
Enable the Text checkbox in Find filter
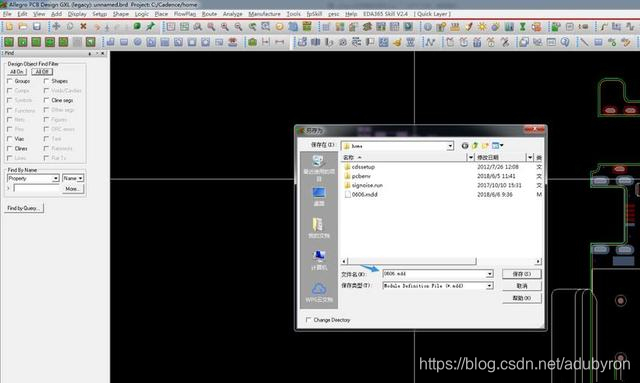pos(46,139)
